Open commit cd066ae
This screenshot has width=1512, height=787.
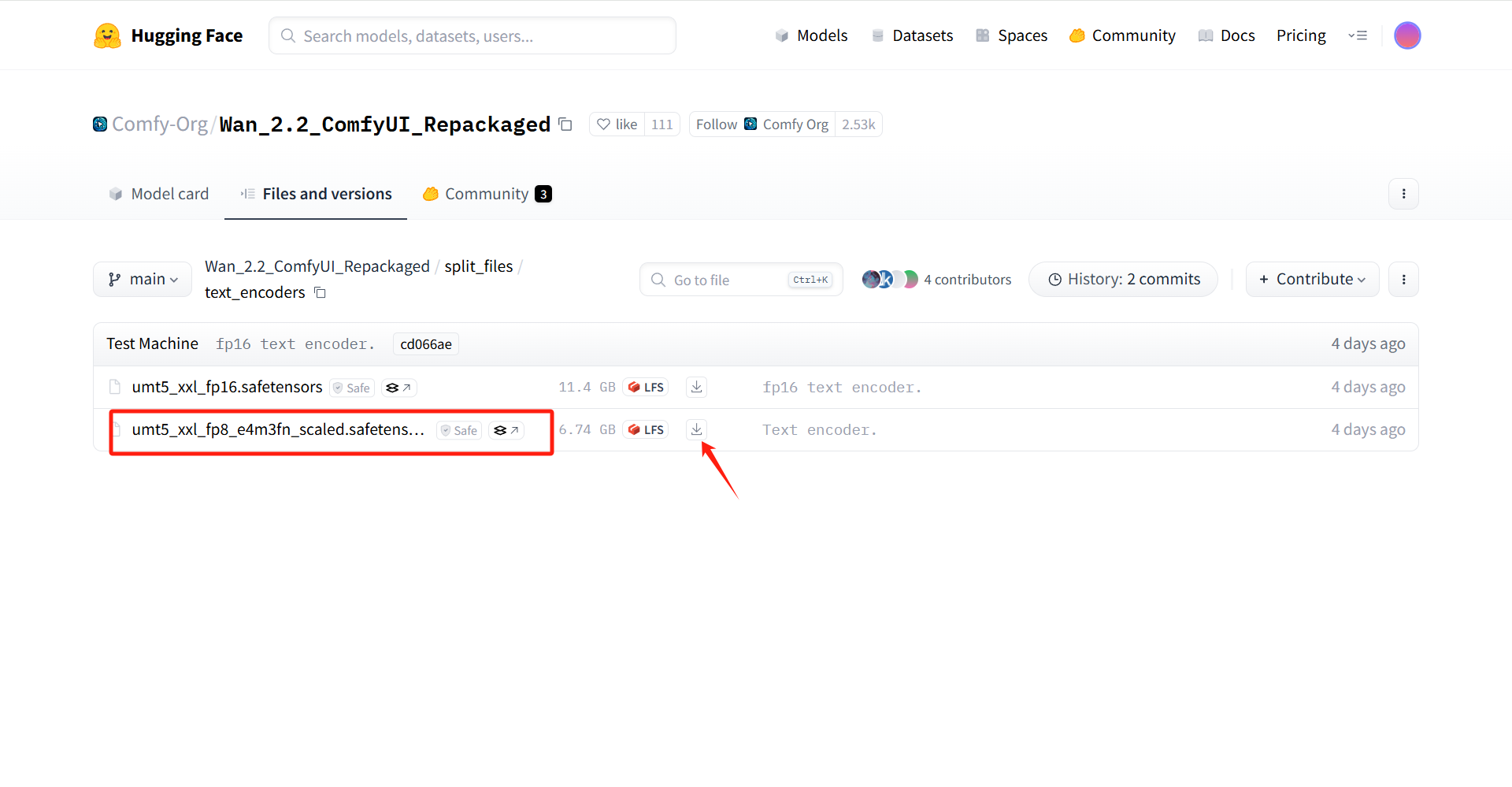pos(425,344)
